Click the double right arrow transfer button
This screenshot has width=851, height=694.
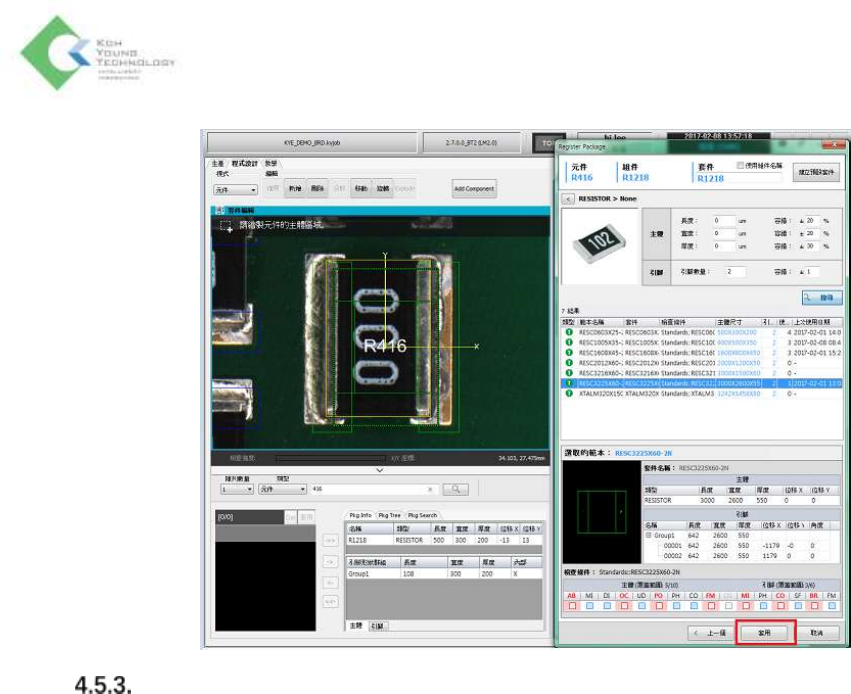tap(331, 540)
